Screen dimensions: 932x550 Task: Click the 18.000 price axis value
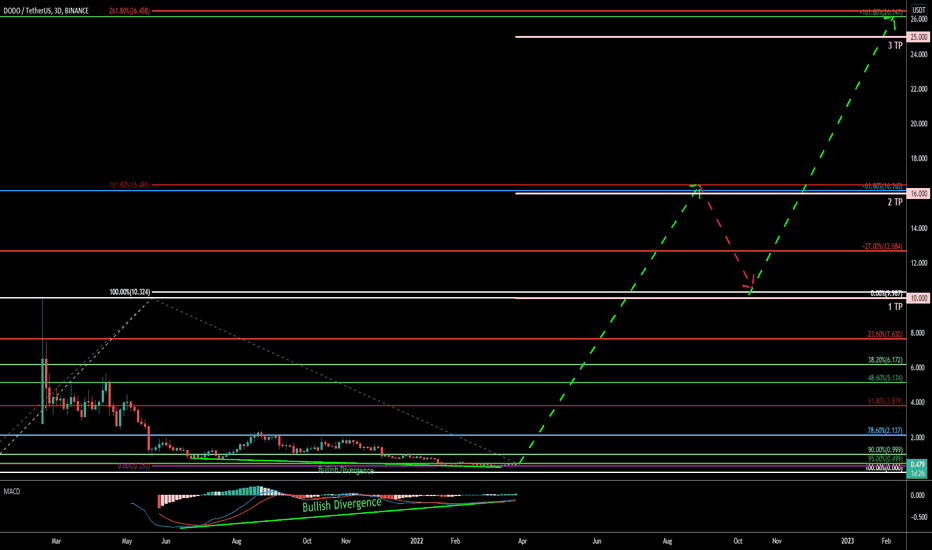pyautogui.click(x=919, y=159)
